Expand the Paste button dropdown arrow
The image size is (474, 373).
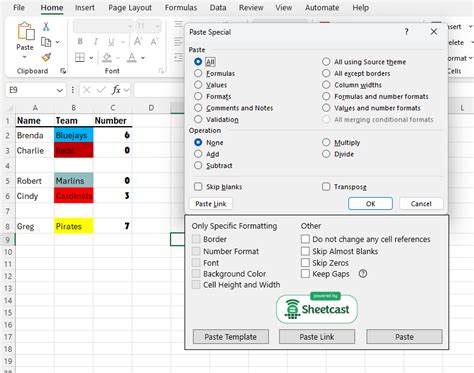[x=25, y=57]
